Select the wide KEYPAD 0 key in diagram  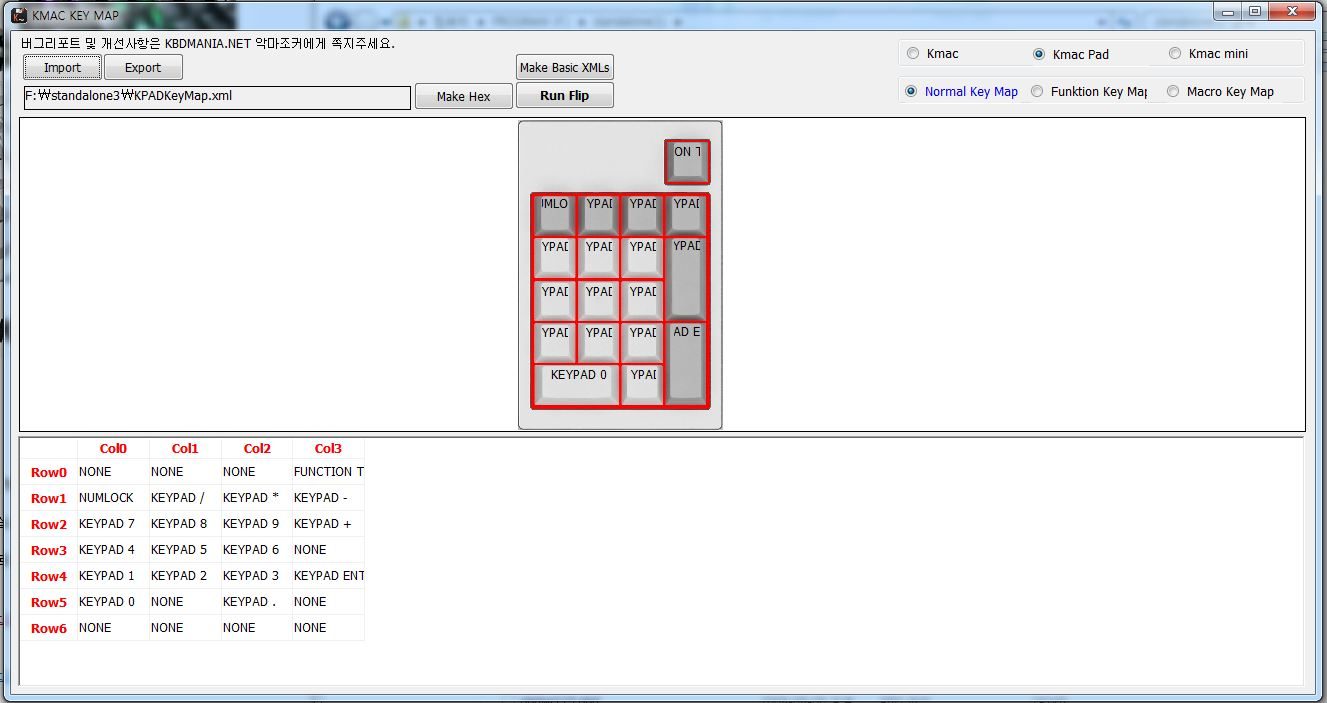pos(576,385)
